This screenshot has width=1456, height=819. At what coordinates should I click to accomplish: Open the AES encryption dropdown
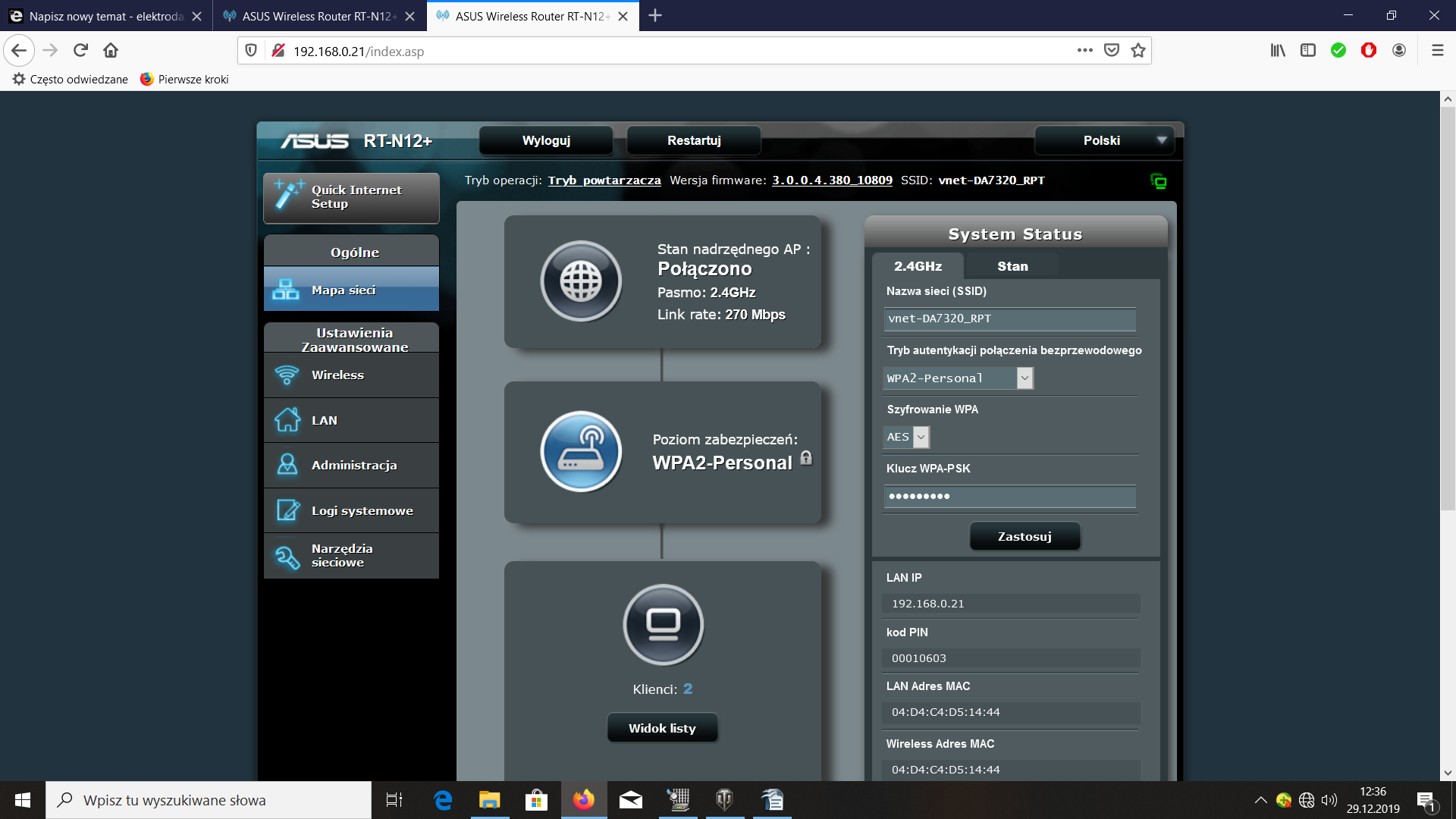coord(921,437)
